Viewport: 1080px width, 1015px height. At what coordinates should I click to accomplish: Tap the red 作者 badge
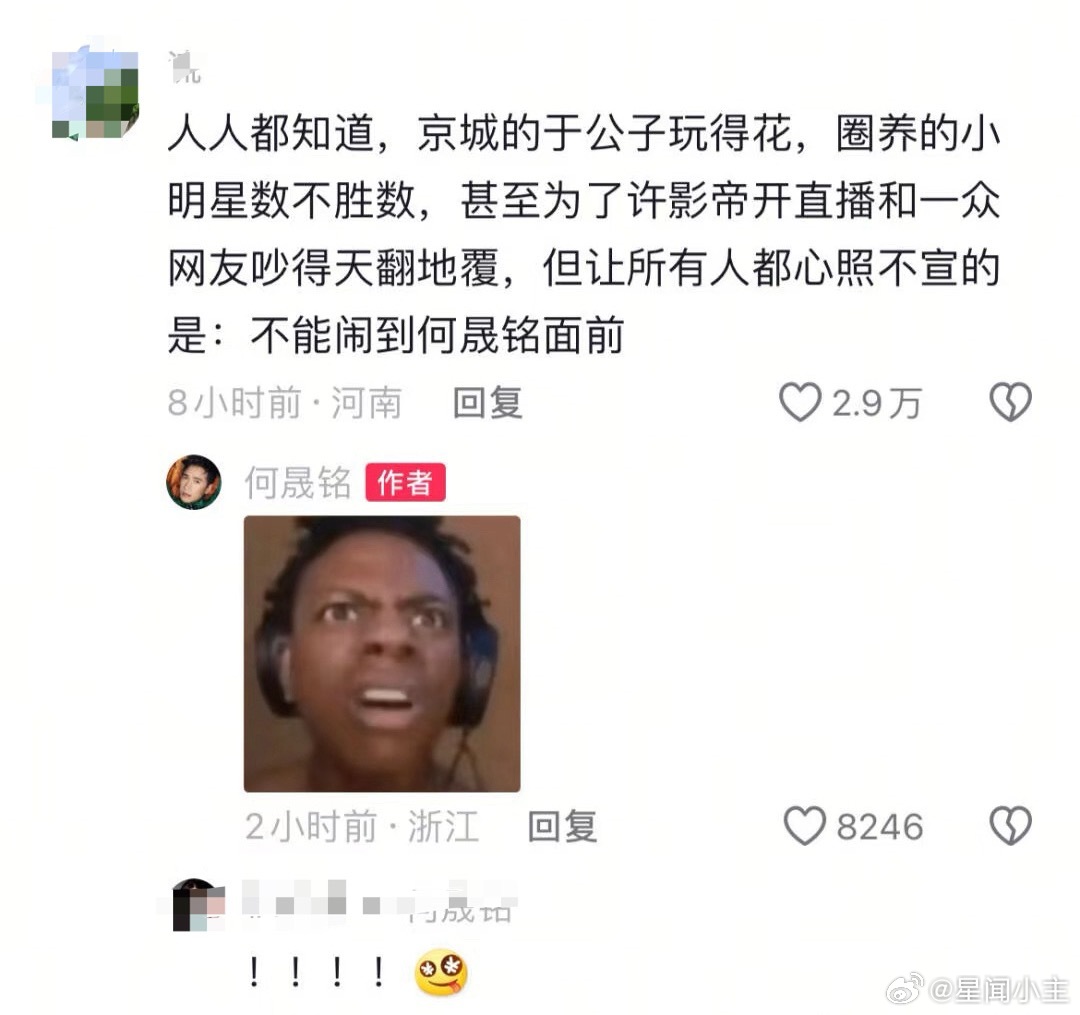coord(405,482)
